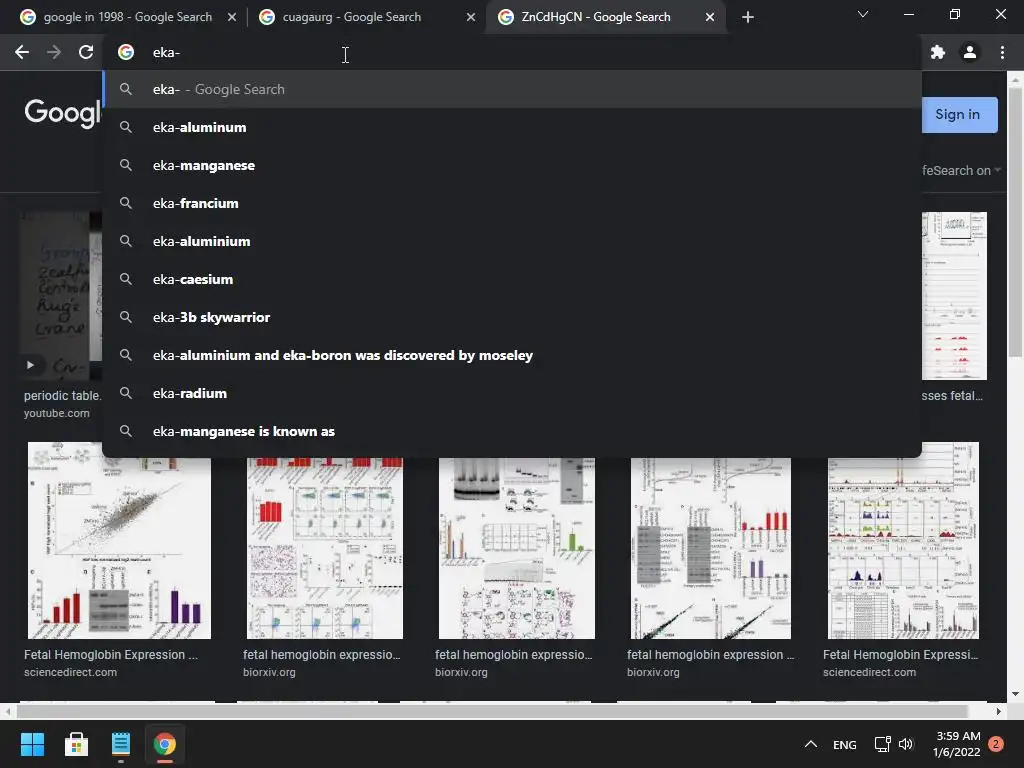The image size is (1024, 768).
Task: Open the volume tray icon
Action: click(906, 744)
